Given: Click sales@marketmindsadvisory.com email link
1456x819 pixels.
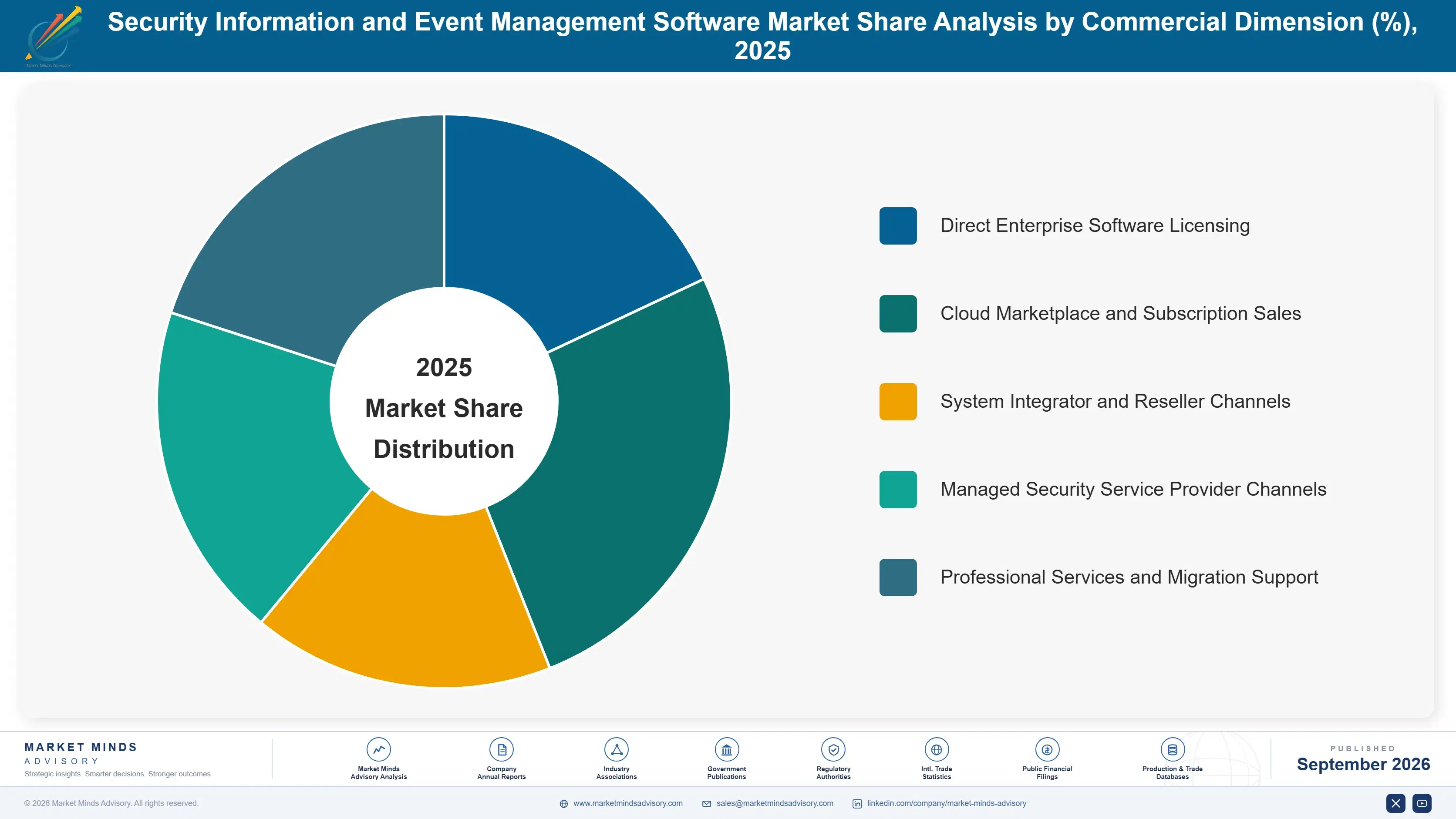Looking at the screenshot, I should (775, 803).
